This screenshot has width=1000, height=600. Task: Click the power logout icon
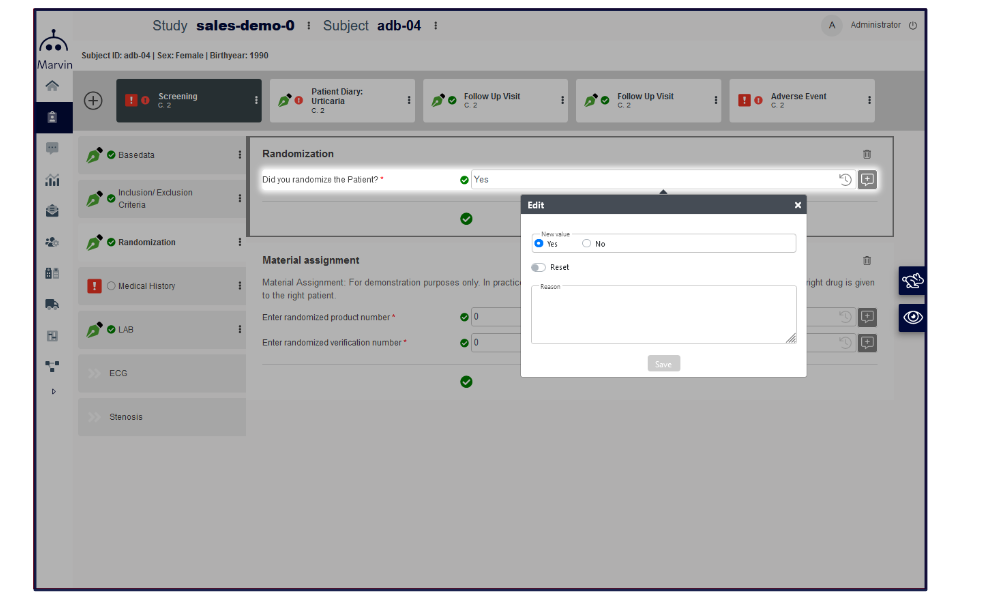tap(912, 26)
